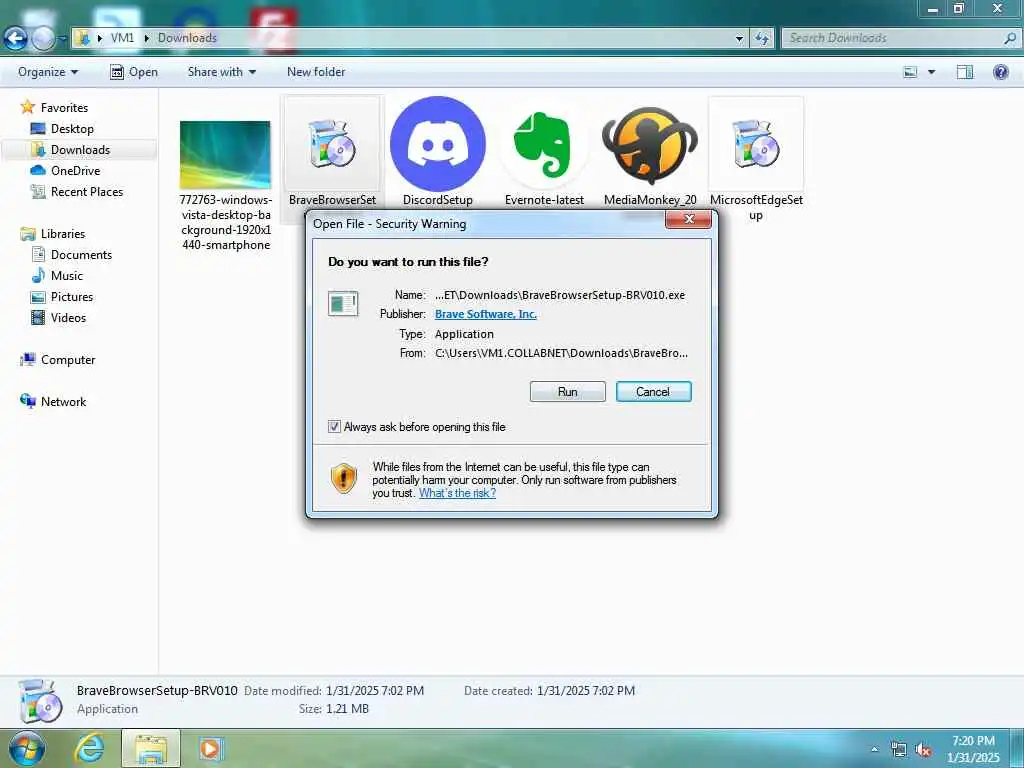Click the Run button
The width and height of the screenshot is (1024, 768).
[x=568, y=392]
